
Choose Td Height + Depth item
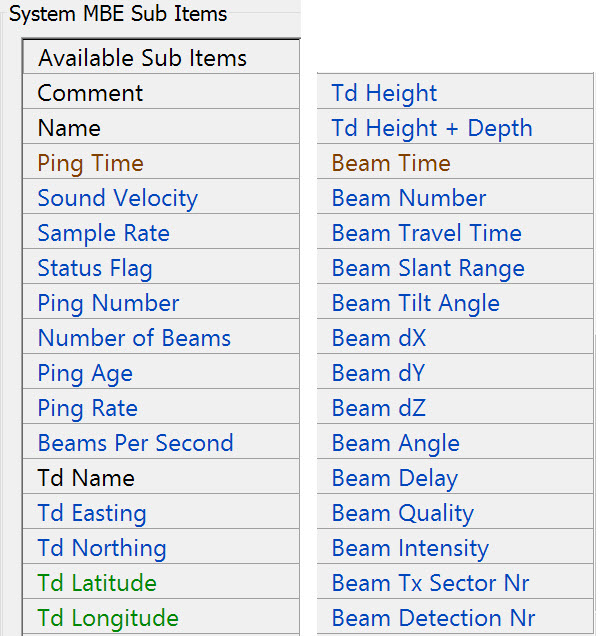click(432, 128)
